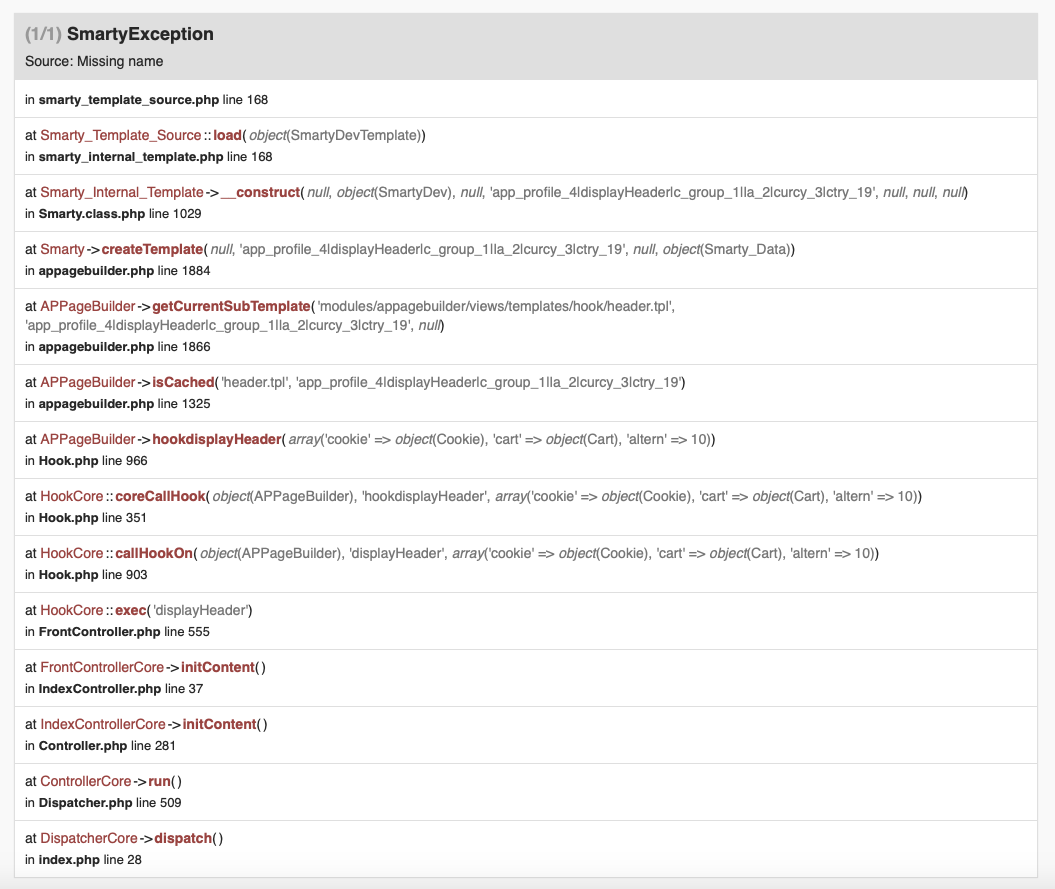This screenshot has height=889, width=1055.
Task: Select the 'Source: Missing name' message
Action: [94, 61]
